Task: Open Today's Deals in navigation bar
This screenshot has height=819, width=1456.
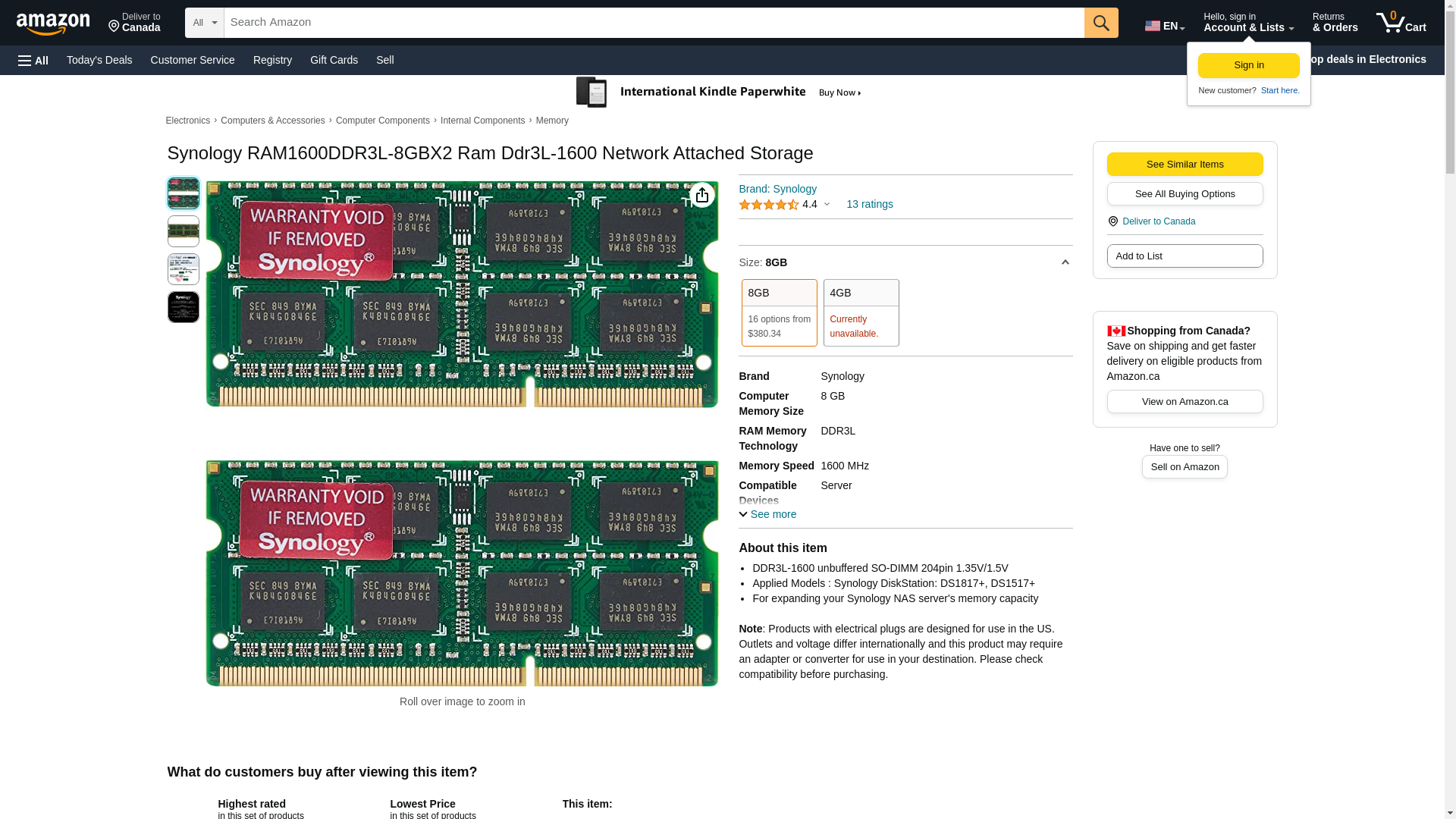Action: (x=99, y=60)
